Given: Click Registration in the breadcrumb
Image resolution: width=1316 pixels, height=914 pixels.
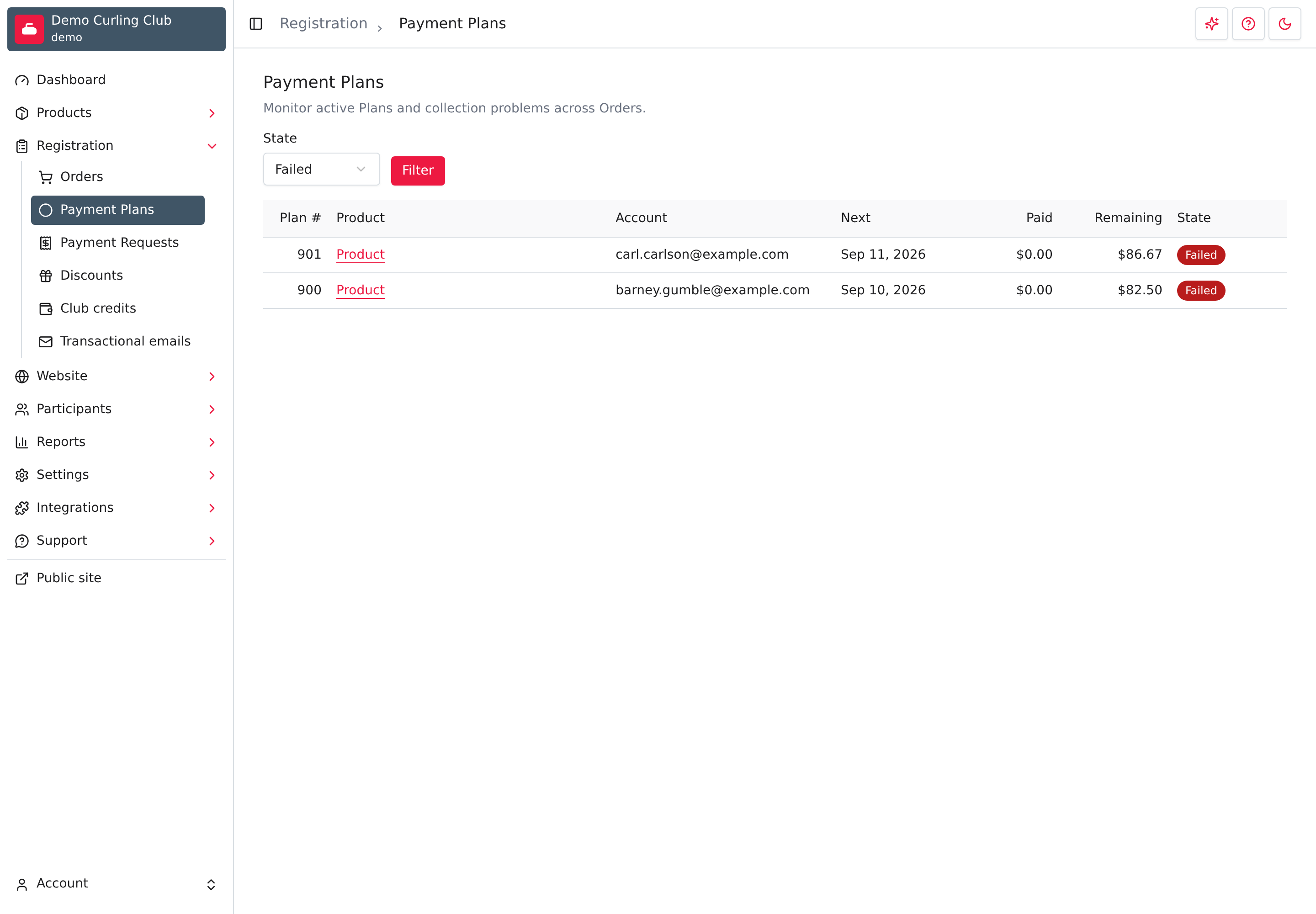Looking at the screenshot, I should (324, 23).
